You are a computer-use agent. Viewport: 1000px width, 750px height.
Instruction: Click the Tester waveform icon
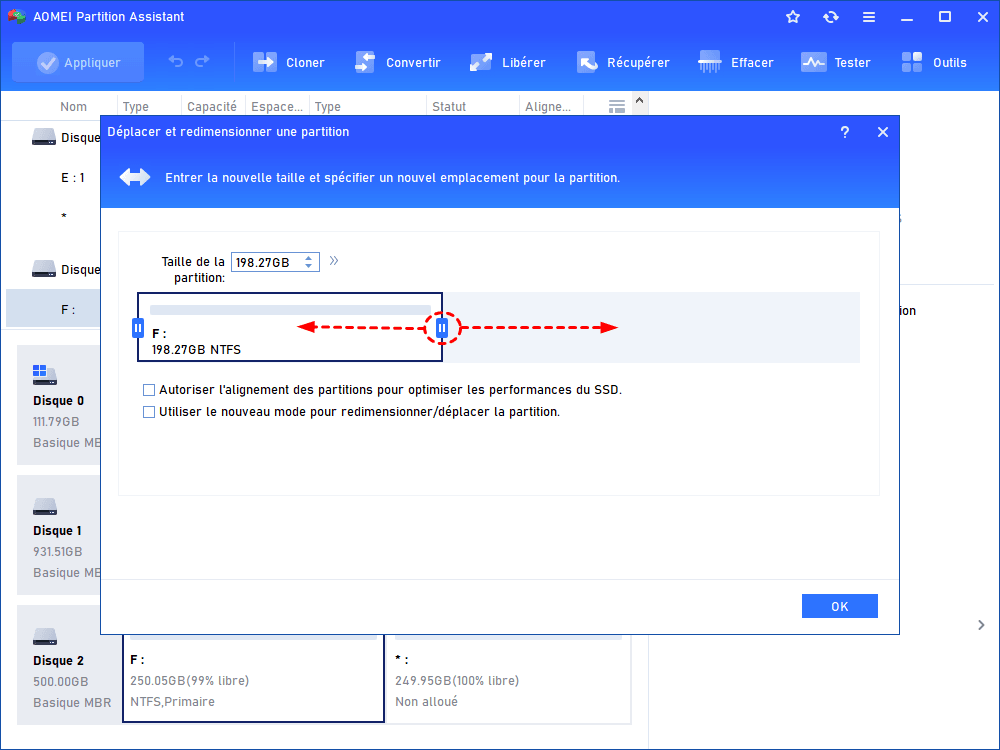(813, 62)
